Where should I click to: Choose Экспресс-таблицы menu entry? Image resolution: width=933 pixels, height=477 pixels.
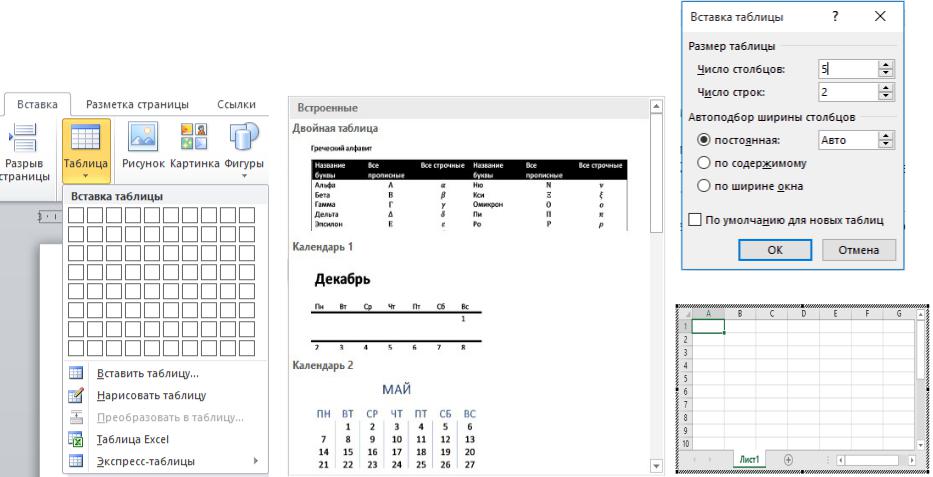(x=165, y=461)
